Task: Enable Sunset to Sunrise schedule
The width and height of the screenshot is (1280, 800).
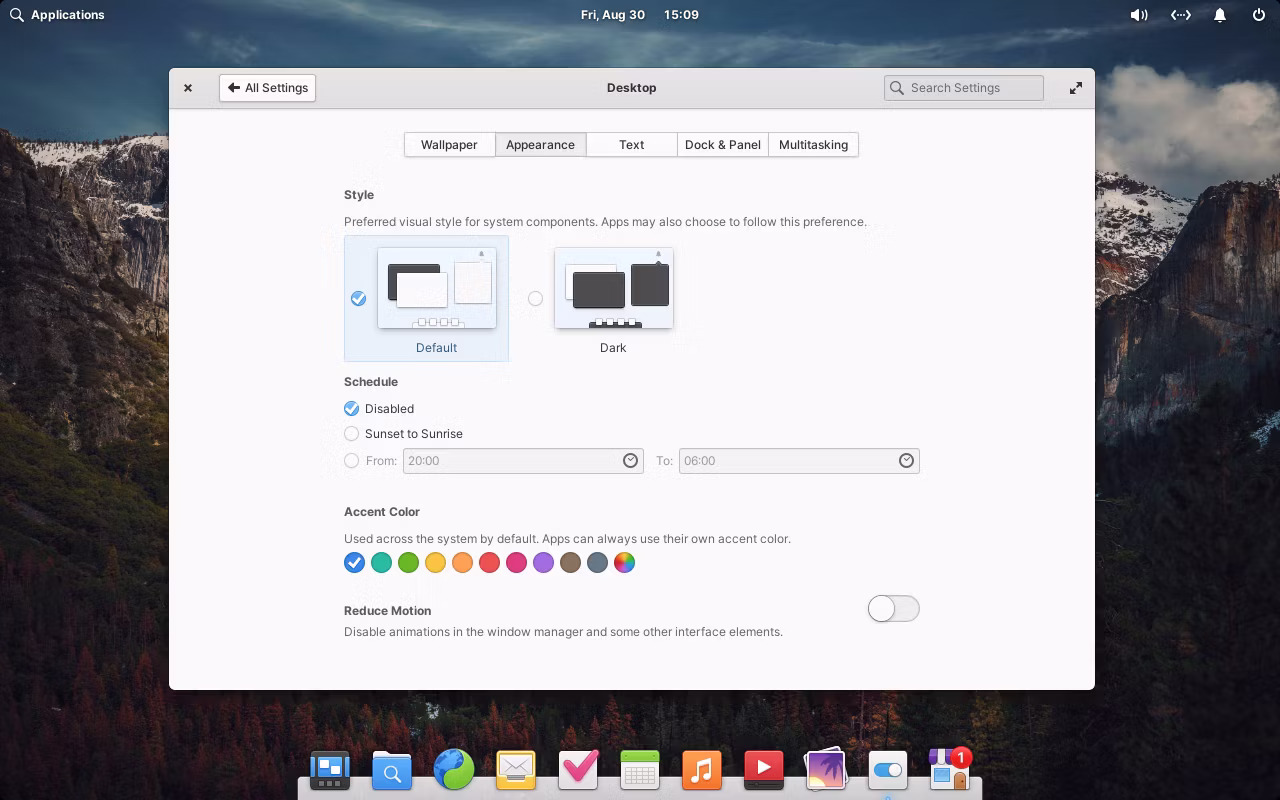Action: click(352, 434)
